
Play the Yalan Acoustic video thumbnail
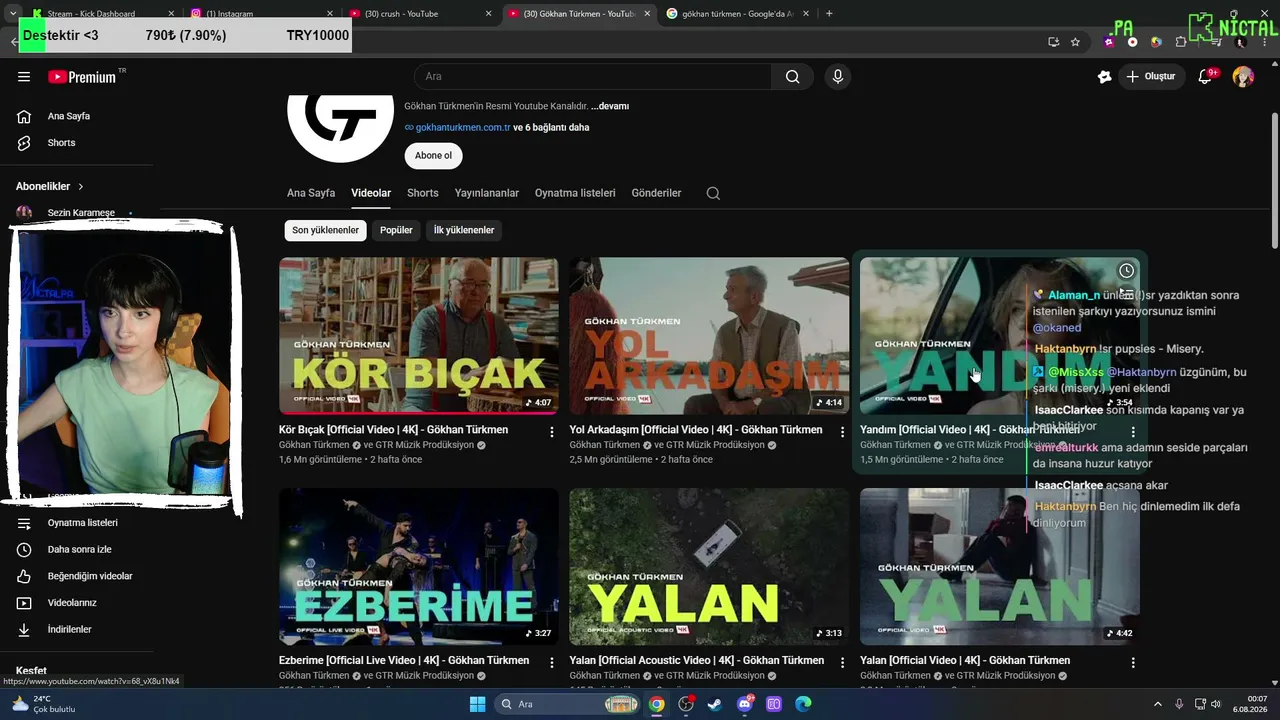pos(709,566)
